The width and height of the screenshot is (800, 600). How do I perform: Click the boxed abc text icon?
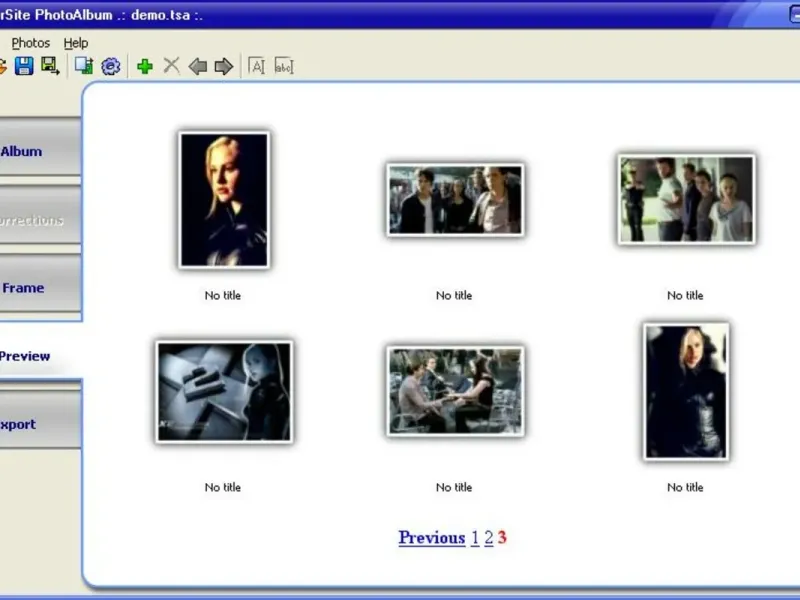(x=284, y=66)
